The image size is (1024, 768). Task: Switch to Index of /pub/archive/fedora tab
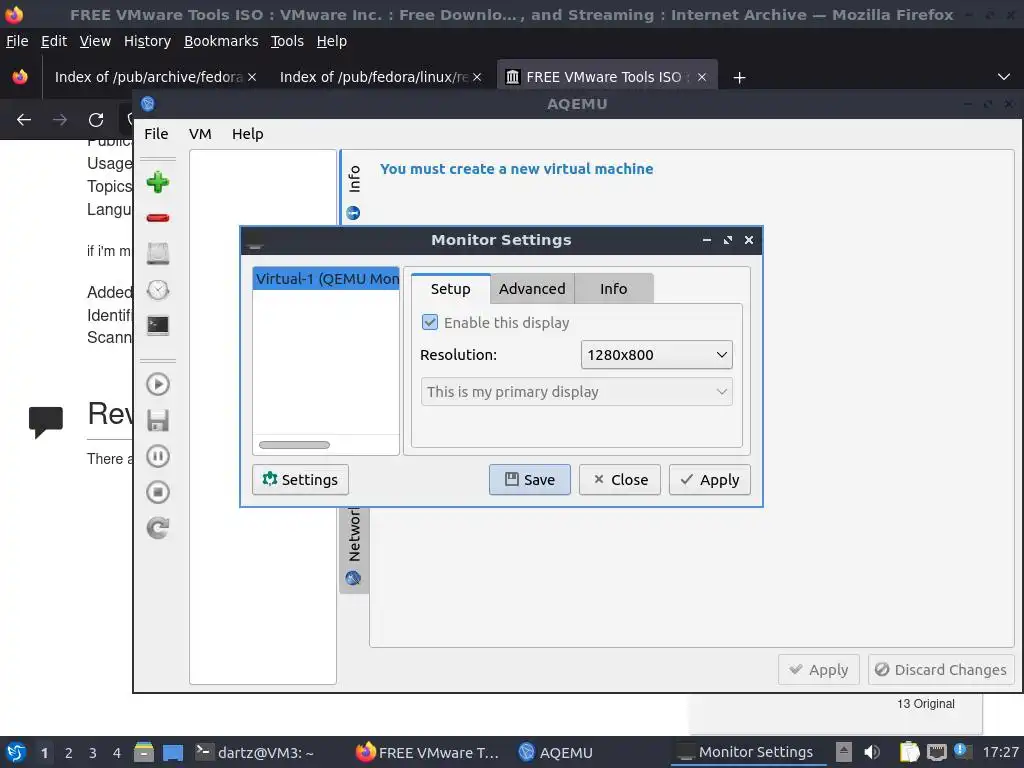pyautogui.click(x=148, y=77)
